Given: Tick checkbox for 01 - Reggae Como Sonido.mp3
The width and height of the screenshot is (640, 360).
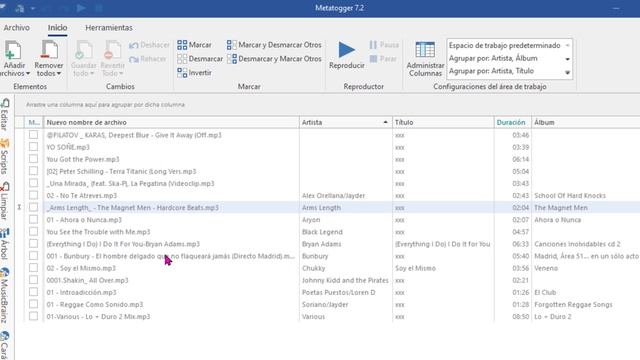Looking at the screenshot, I should tap(33, 304).
